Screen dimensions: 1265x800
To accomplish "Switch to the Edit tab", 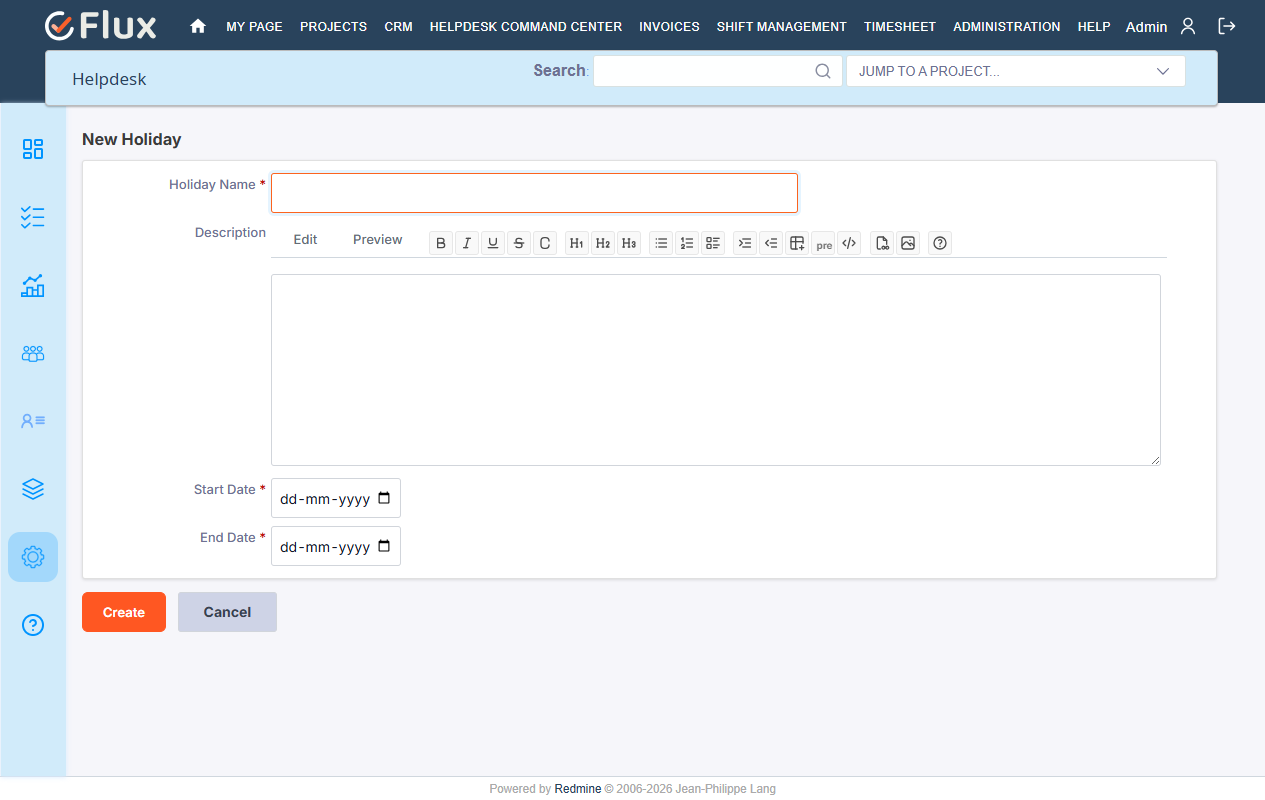I will point(305,240).
